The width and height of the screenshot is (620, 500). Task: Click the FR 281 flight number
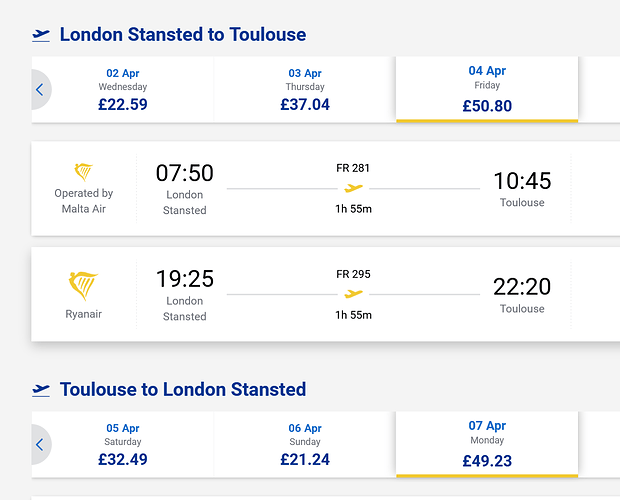pyautogui.click(x=353, y=168)
